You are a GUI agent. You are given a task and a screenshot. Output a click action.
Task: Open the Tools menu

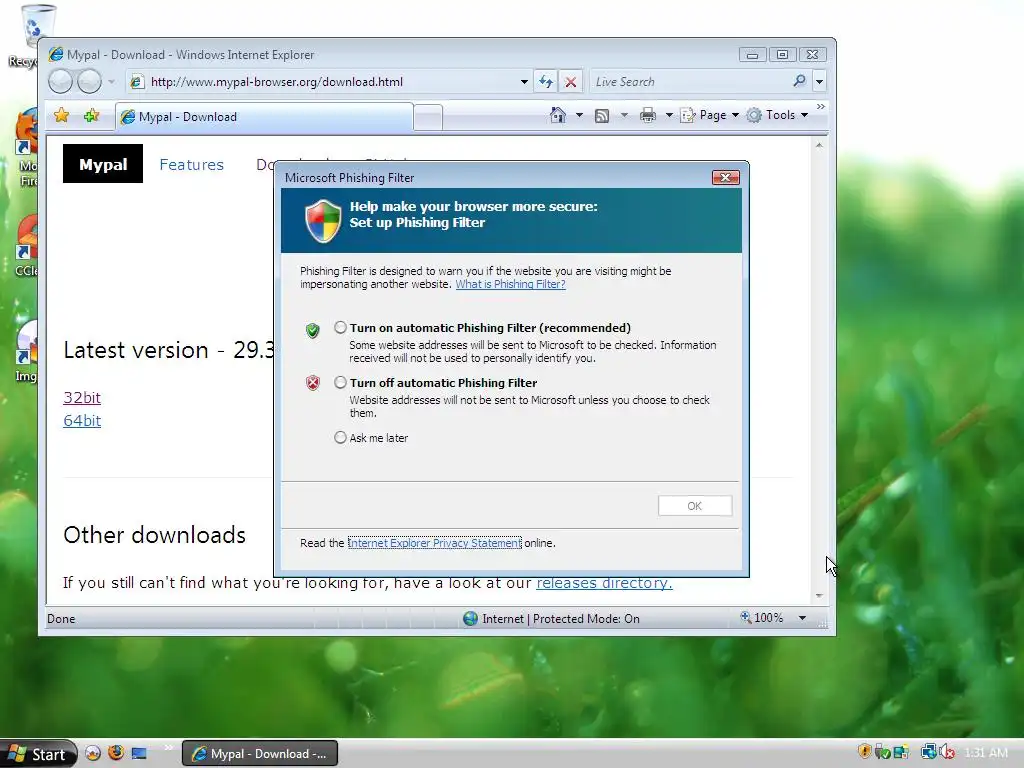[x=777, y=115]
